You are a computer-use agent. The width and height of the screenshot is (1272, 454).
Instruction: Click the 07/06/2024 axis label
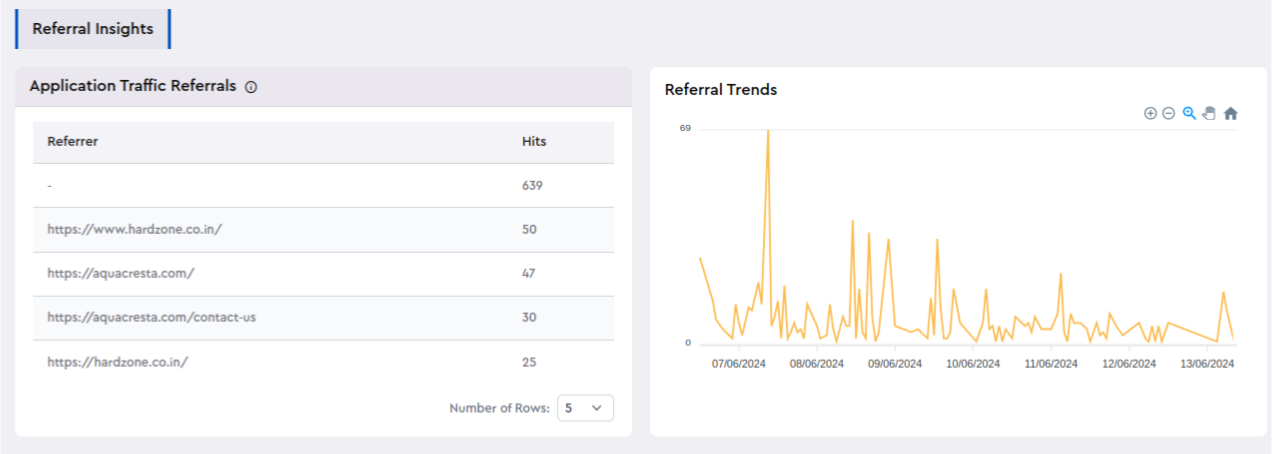[739, 364]
